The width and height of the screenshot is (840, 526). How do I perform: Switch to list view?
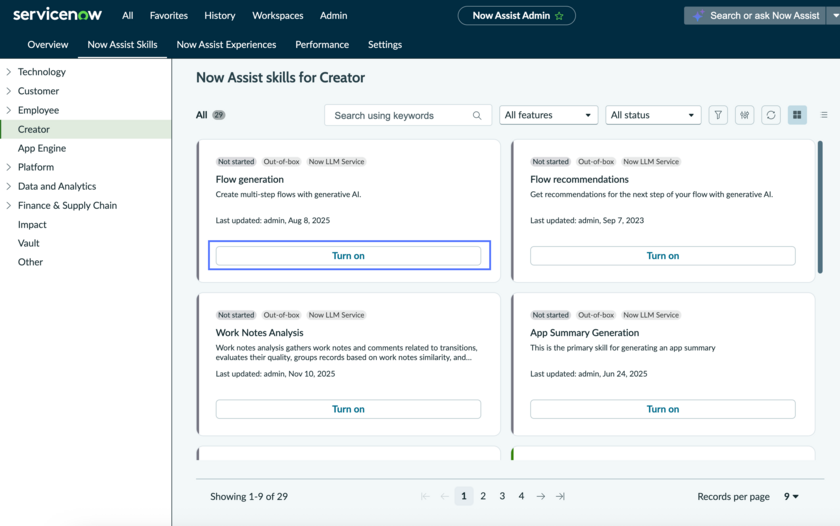(824, 115)
